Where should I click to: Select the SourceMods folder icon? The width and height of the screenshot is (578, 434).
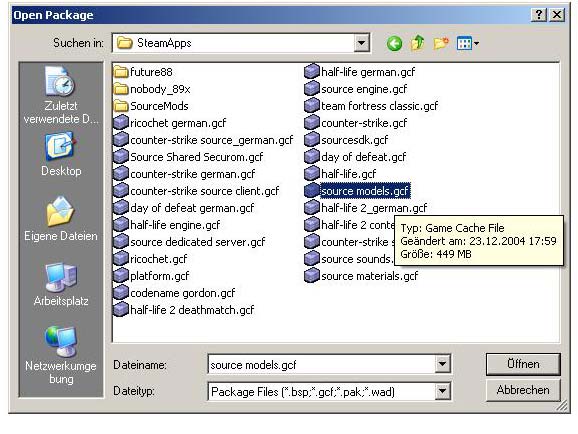pyautogui.click(x=121, y=106)
